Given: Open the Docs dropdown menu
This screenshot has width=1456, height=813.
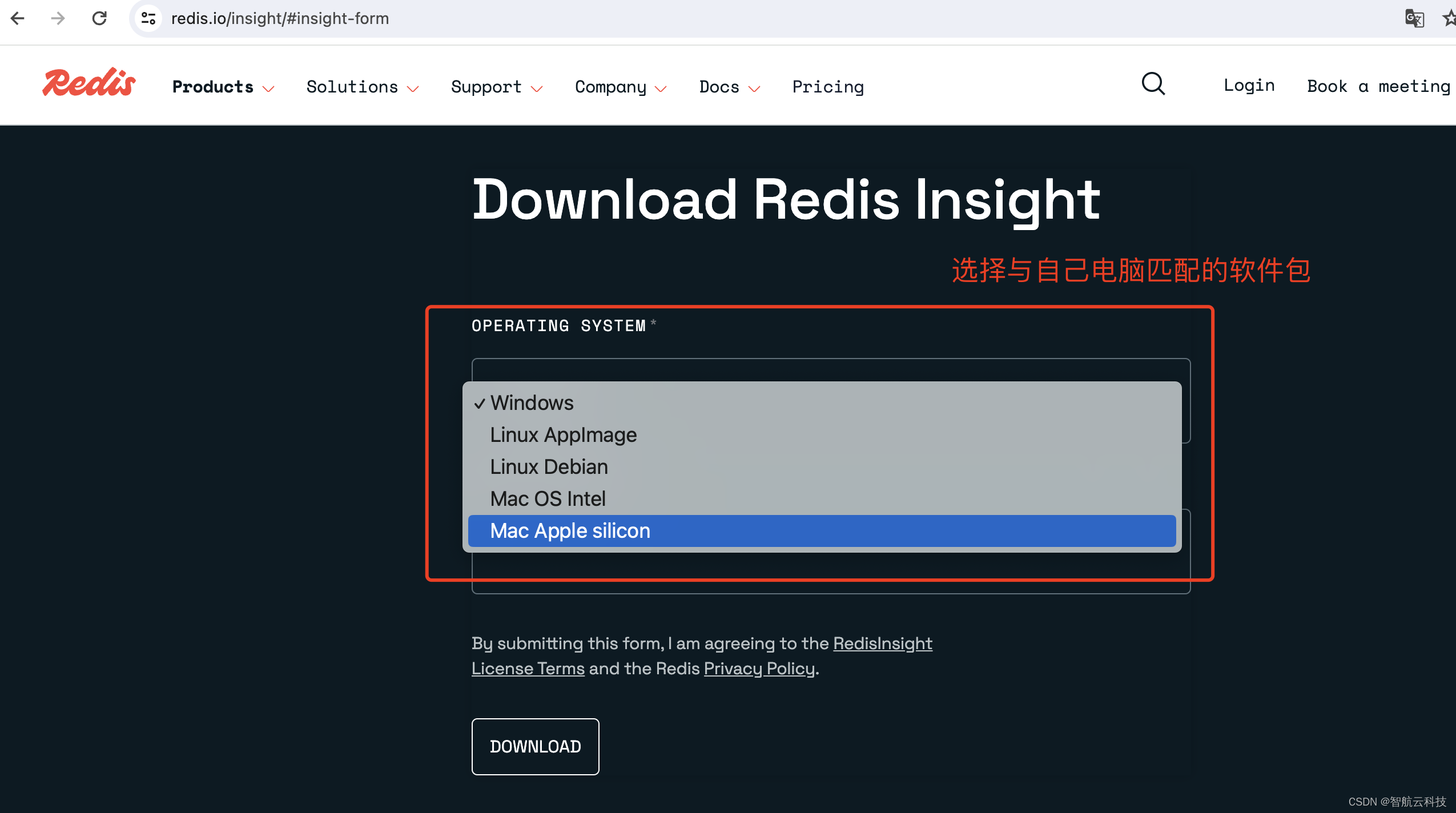Looking at the screenshot, I should [728, 86].
